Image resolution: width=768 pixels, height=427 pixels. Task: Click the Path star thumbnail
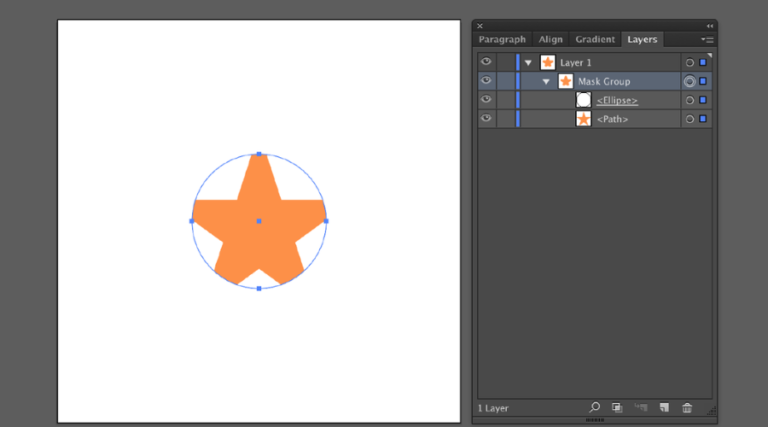(x=583, y=119)
